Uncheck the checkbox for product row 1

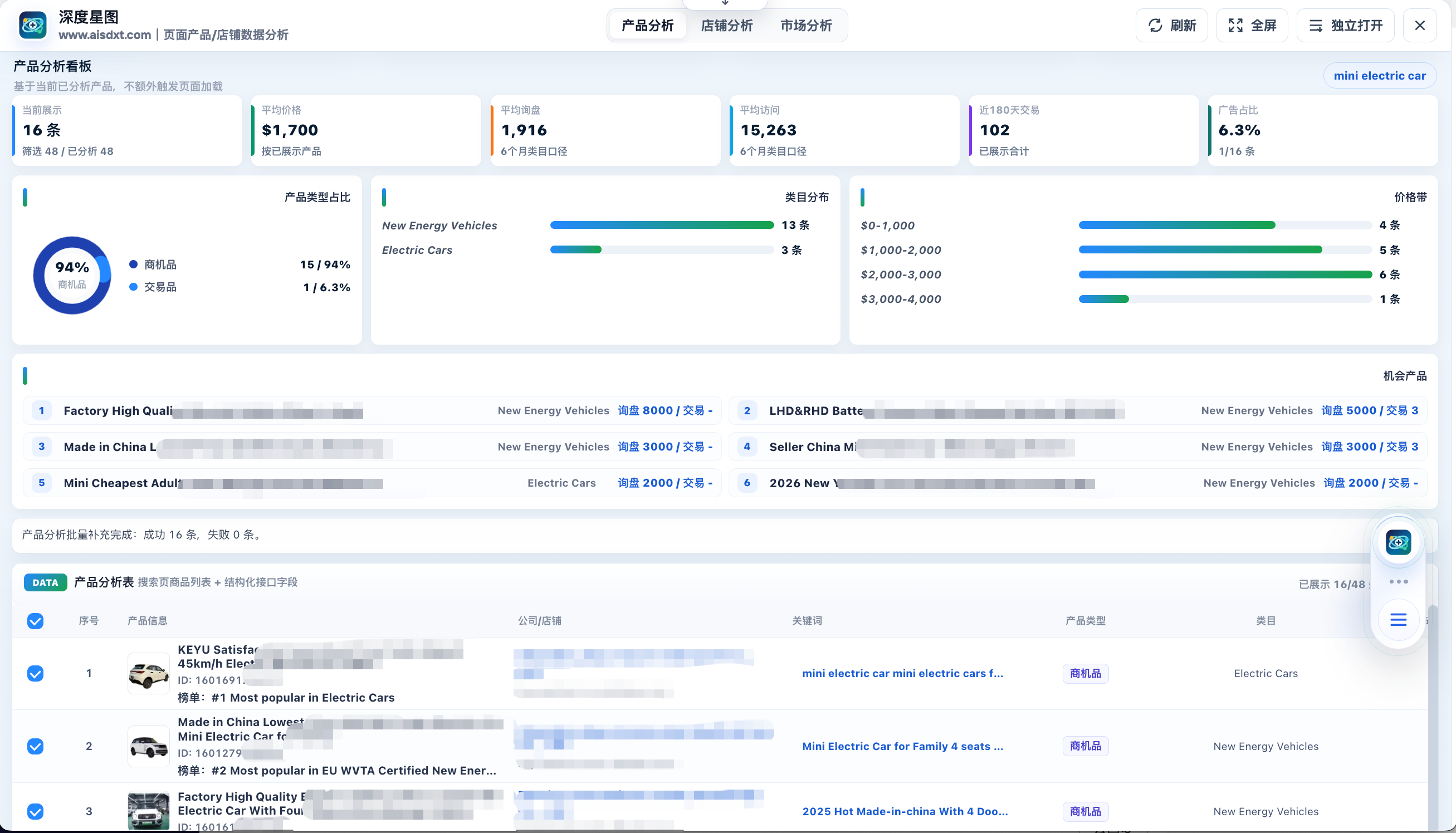point(36,673)
